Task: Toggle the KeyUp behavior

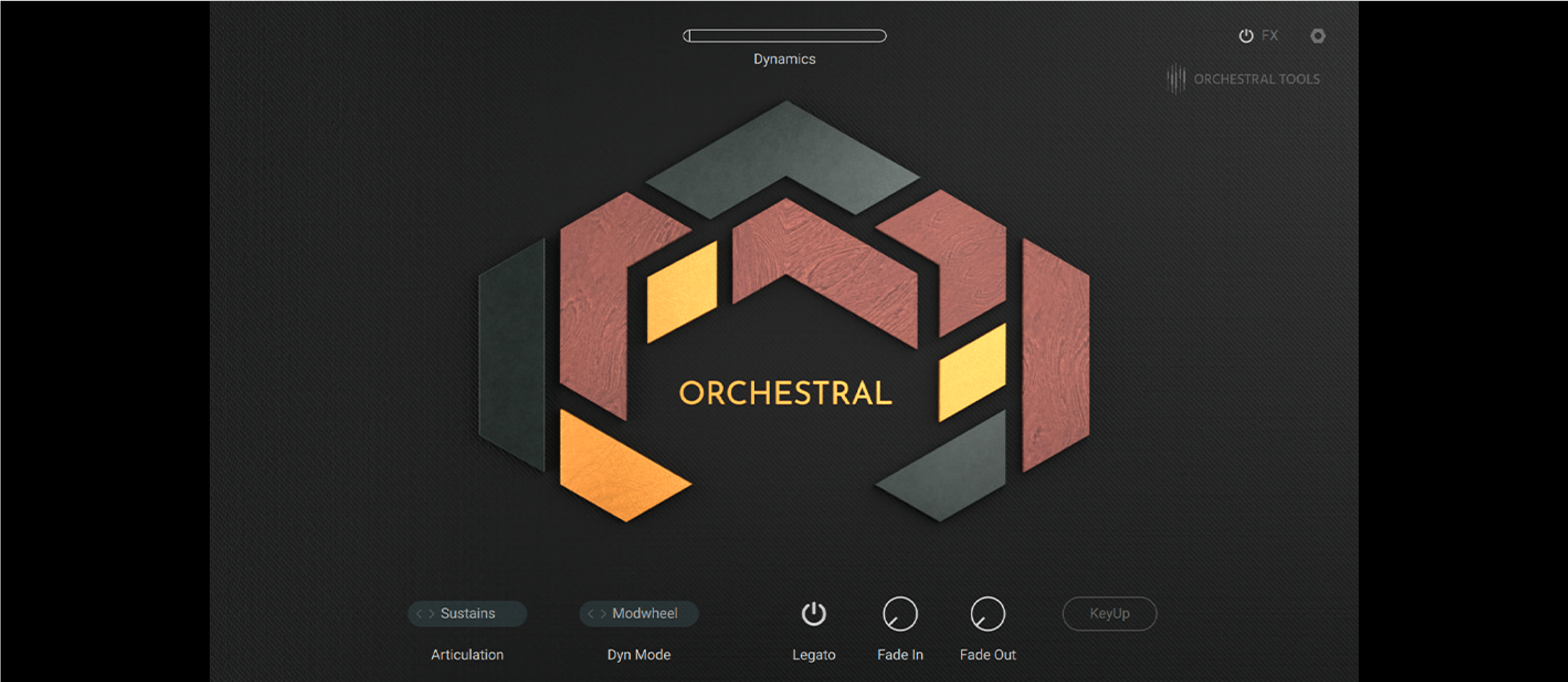Action: [x=1109, y=614]
